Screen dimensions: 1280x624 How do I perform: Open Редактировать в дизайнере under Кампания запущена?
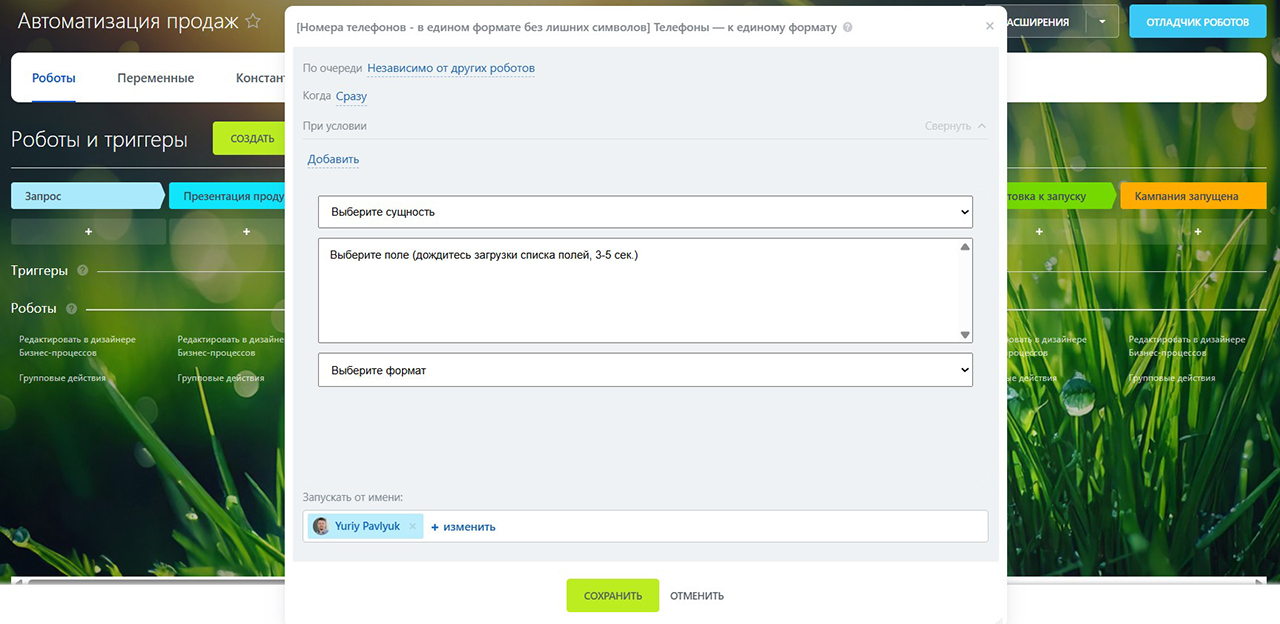(1187, 346)
